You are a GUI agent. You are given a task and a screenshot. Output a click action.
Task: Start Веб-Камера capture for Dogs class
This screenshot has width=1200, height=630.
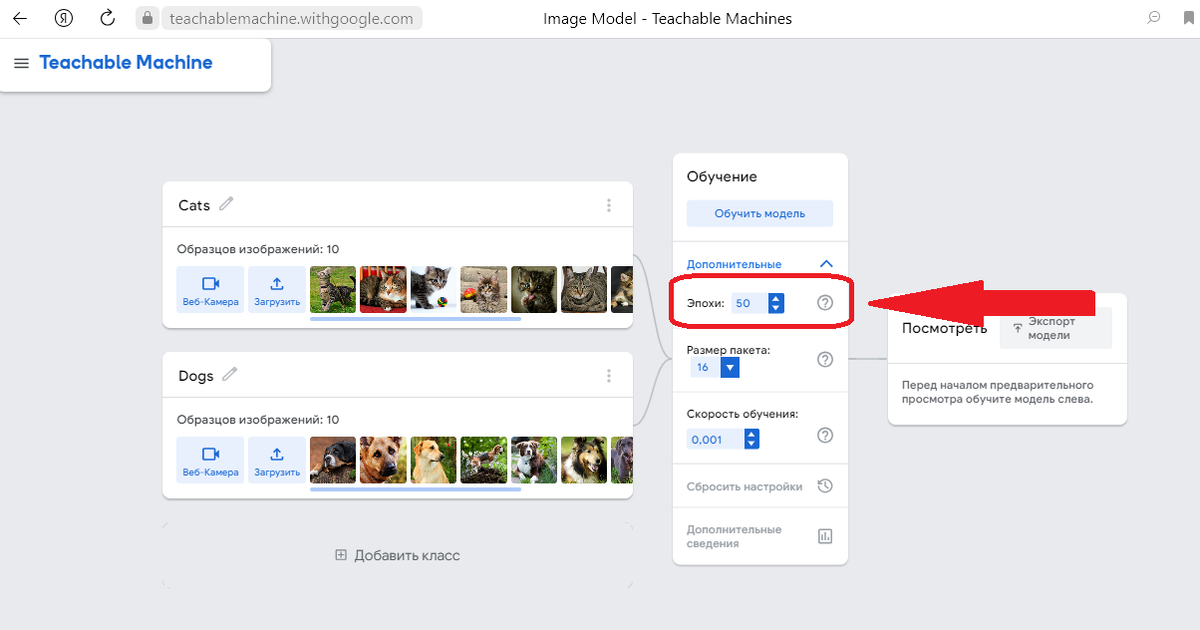point(210,461)
